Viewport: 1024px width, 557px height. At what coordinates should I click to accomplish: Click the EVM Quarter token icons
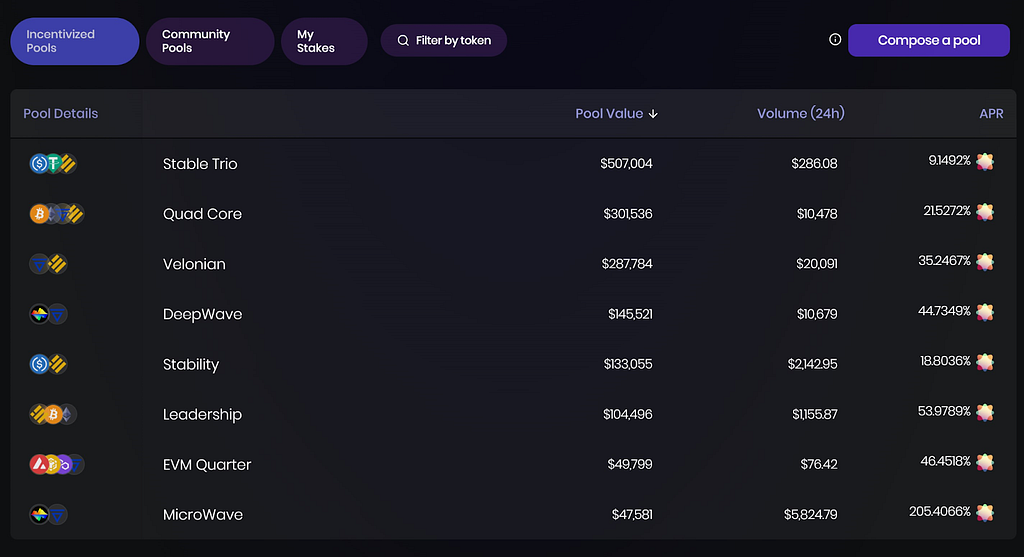point(57,464)
